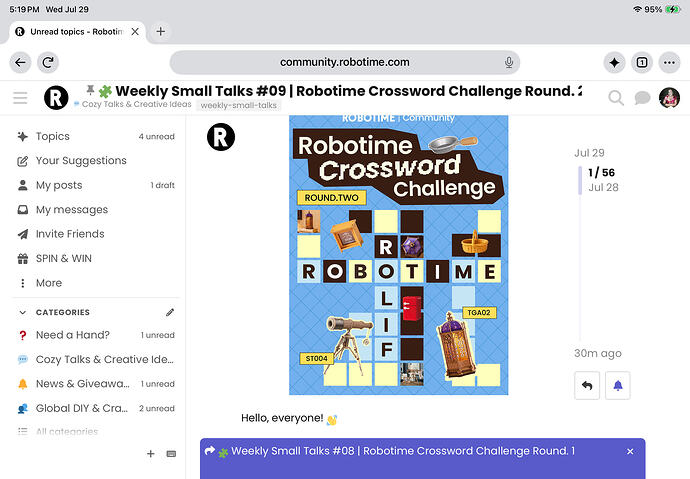
Task: Reload the page with refresh icon
Action: coord(48,62)
